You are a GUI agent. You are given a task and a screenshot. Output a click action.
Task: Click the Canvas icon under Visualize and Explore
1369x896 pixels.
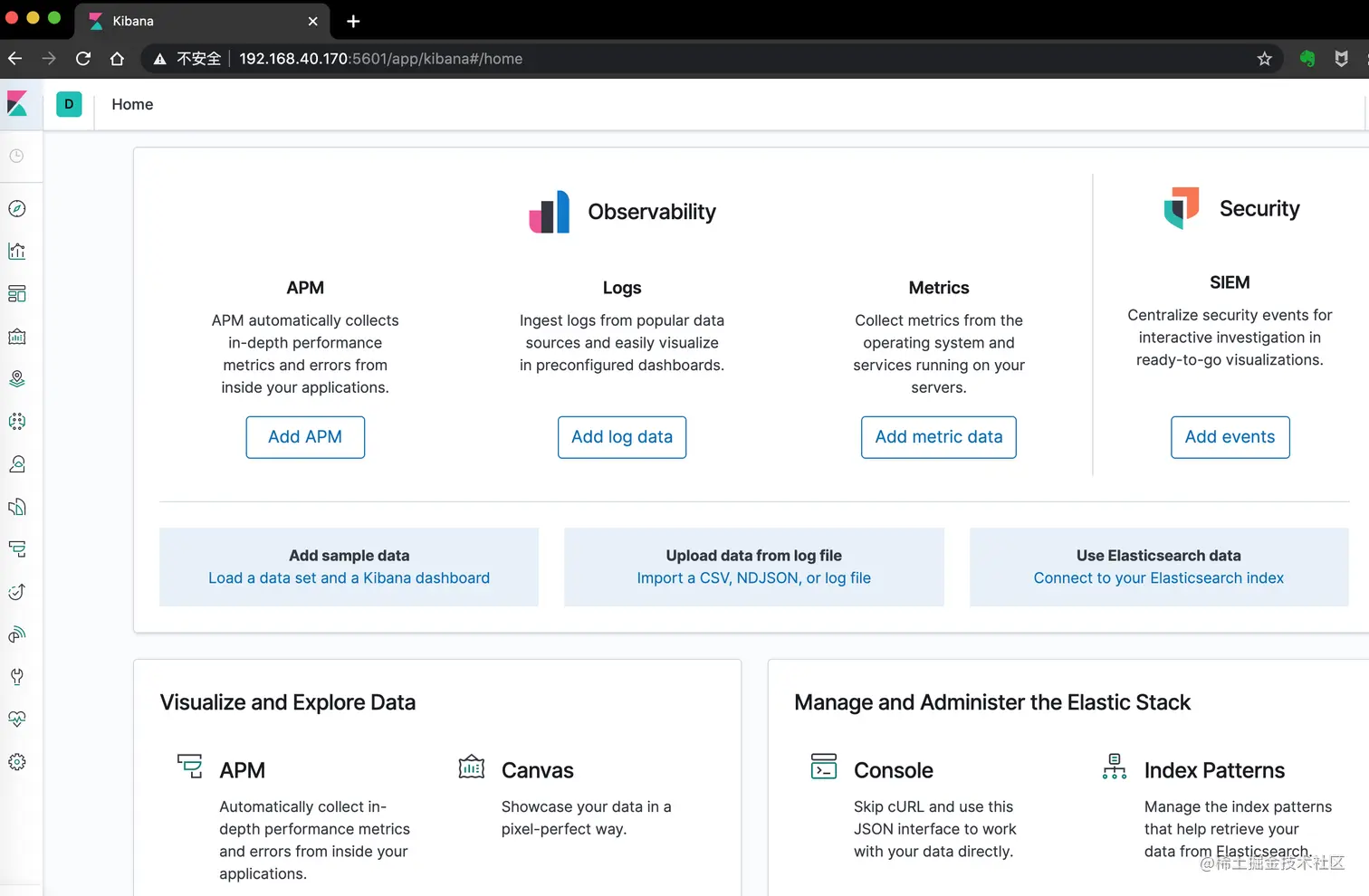click(x=472, y=767)
